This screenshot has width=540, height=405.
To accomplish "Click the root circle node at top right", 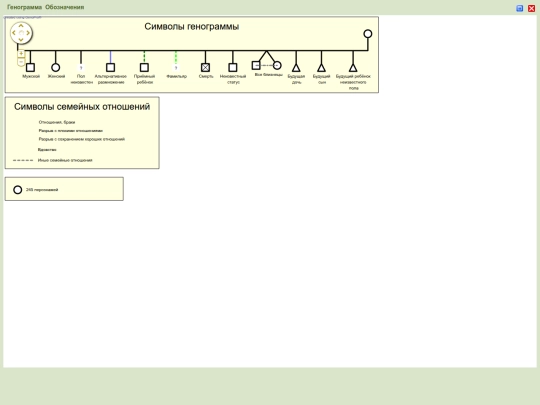I will pyautogui.click(x=368, y=34).
